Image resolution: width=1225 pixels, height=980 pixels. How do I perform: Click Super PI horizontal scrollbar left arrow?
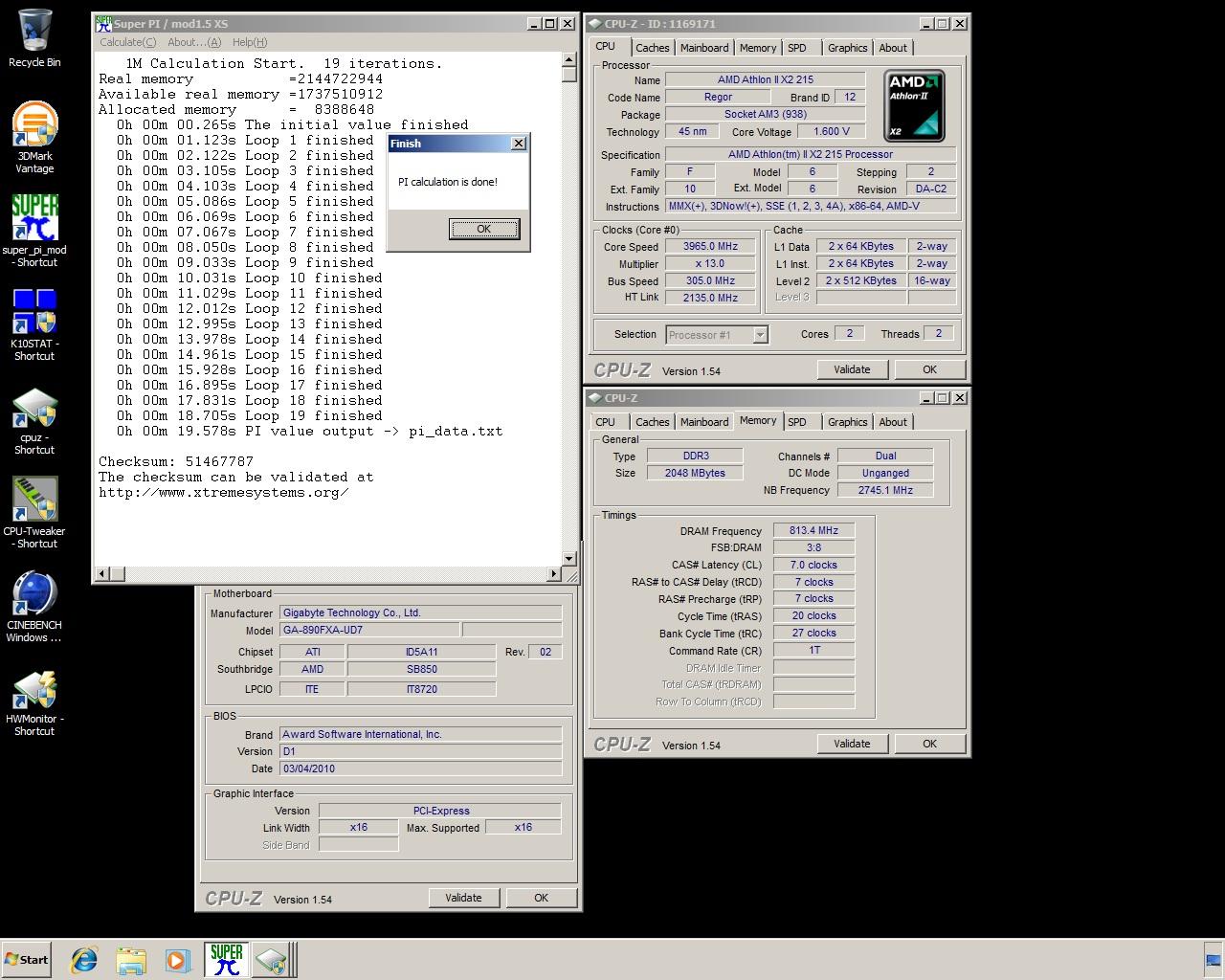click(x=103, y=573)
